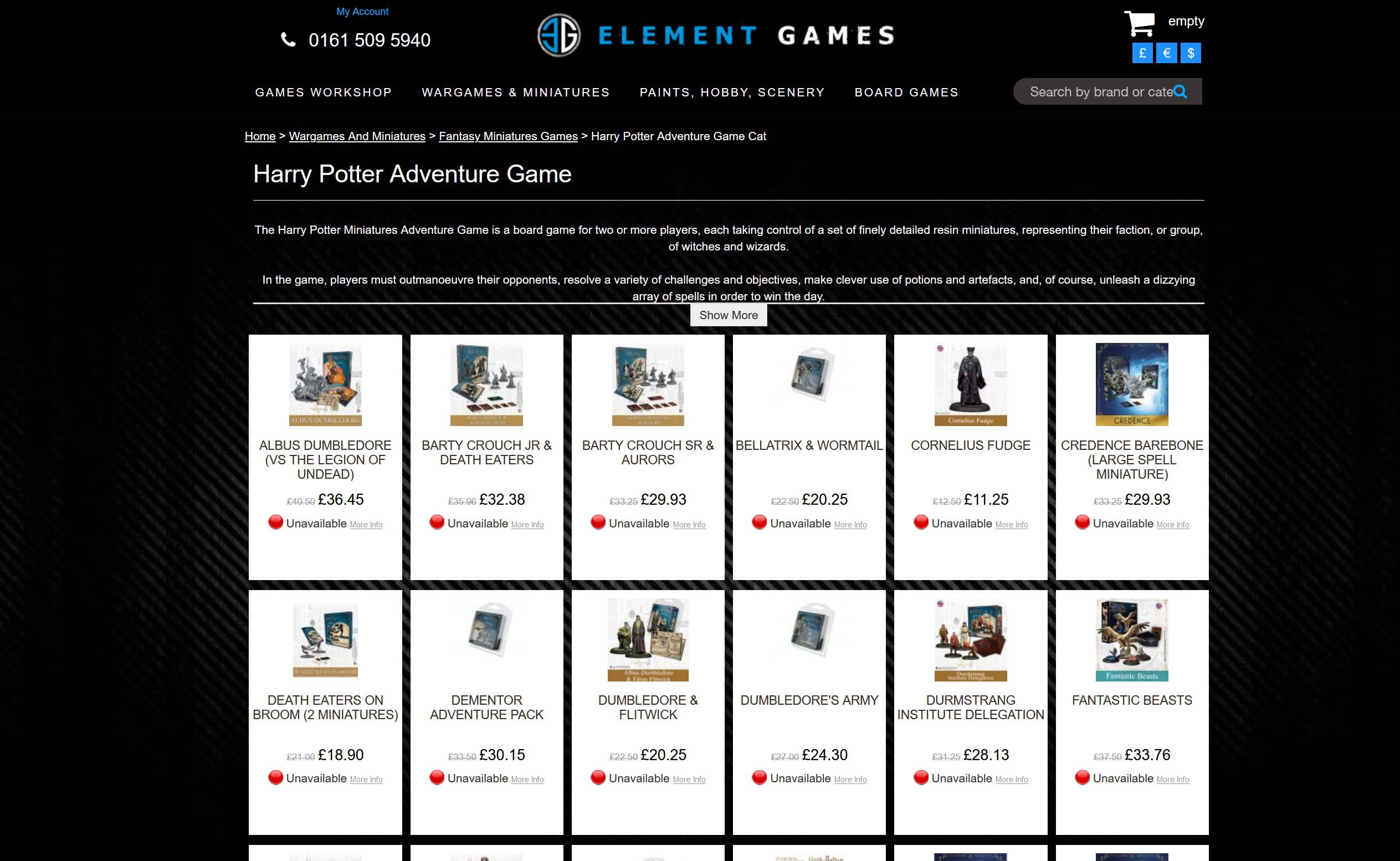Click the red unavailable indicator on Cornelius Fudge

coord(921,521)
